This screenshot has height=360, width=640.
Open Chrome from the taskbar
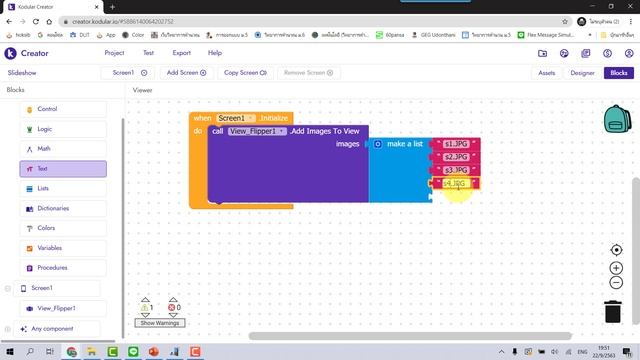coord(71,351)
